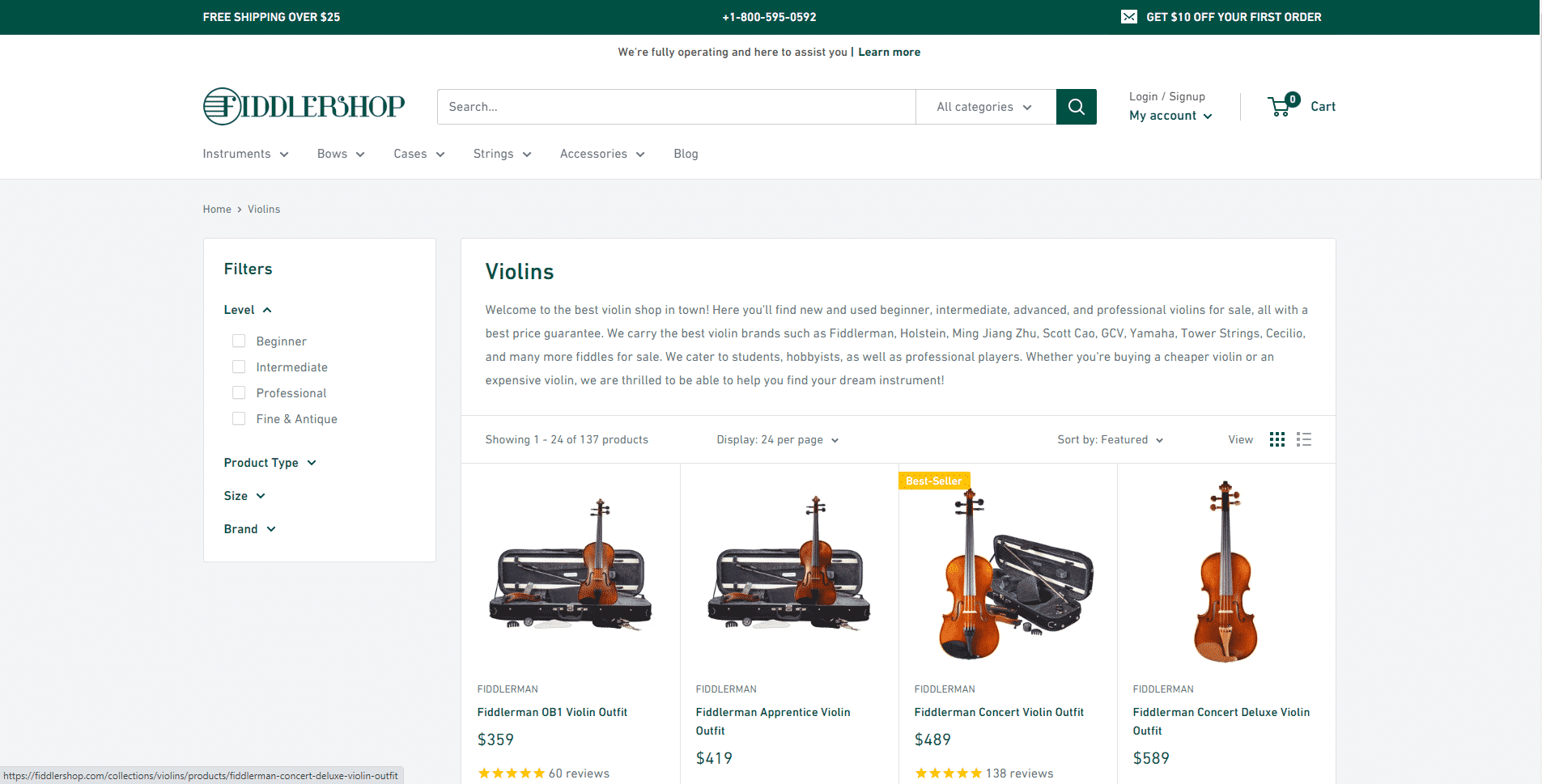Click Login / Signup link
Screen dimensions: 1542x784
click(1166, 96)
